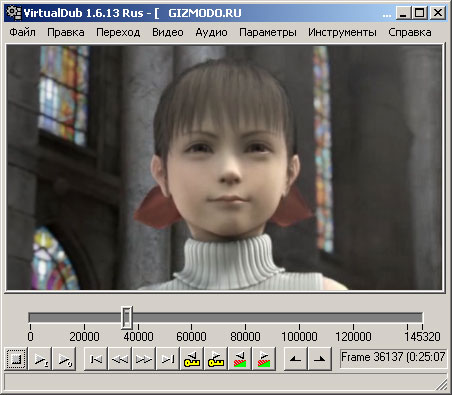Play the input video preview

pos(40,359)
